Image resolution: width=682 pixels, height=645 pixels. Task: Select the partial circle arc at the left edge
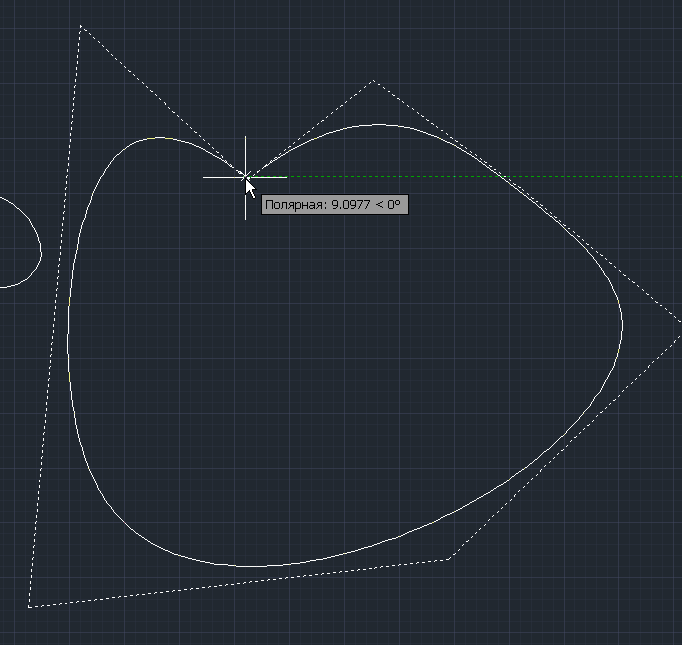tap(40, 250)
